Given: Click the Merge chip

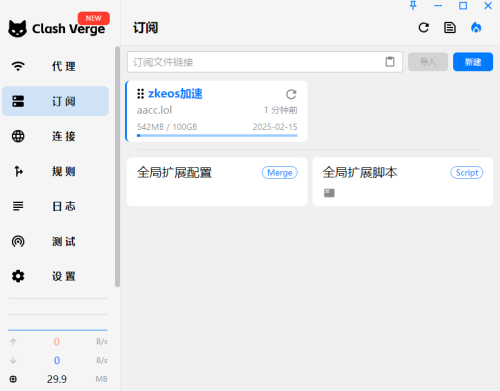Looking at the screenshot, I should pyautogui.click(x=280, y=173).
